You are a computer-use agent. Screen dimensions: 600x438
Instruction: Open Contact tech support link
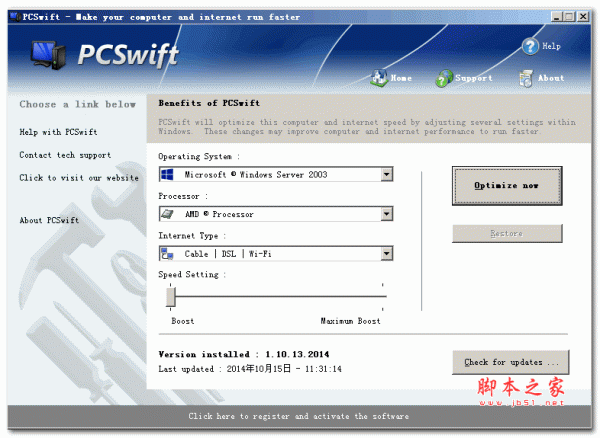(65, 155)
